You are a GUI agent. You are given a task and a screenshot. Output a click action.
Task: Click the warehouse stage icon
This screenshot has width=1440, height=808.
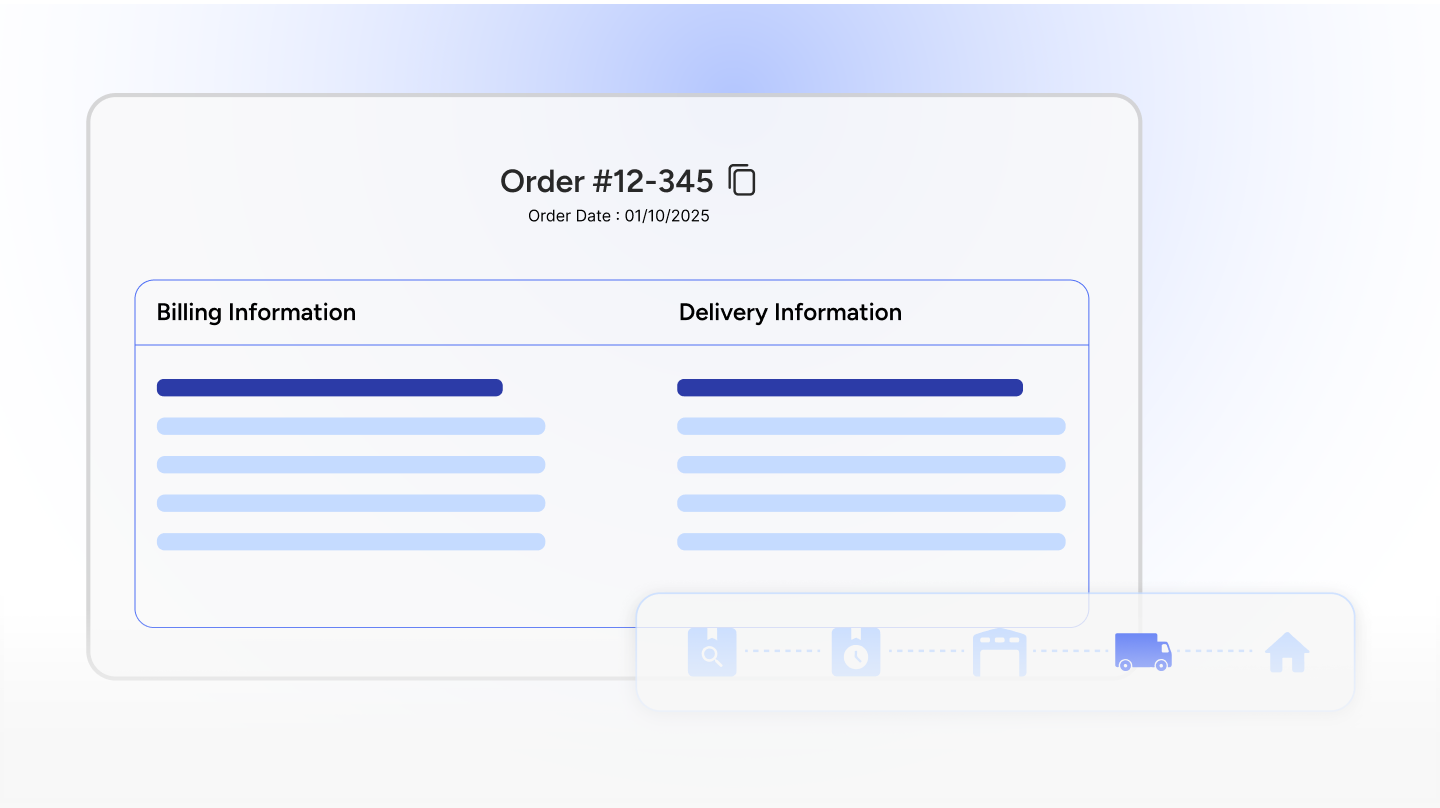pyautogui.click(x=1000, y=652)
